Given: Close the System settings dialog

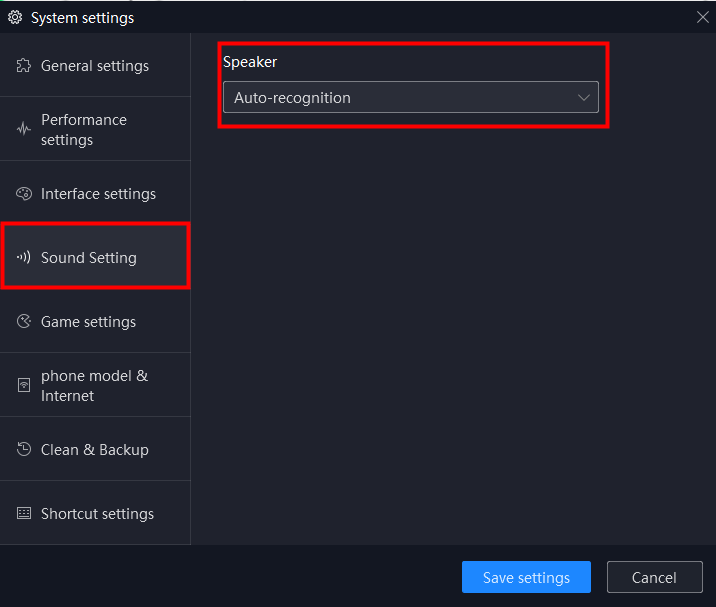Looking at the screenshot, I should click(702, 17).
